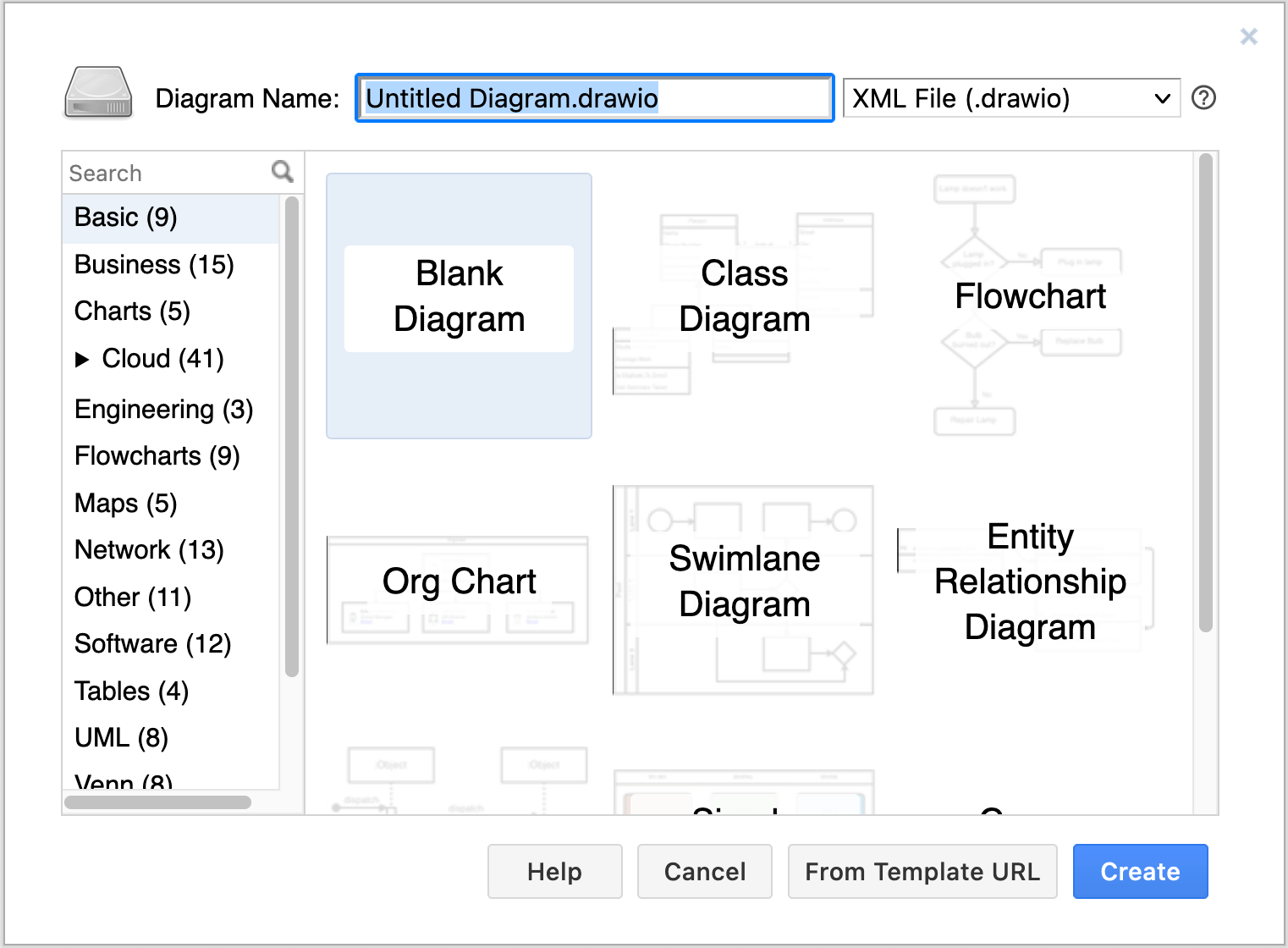Switch to the UML templates category
1288x948 pixels.
pyautogui.click(x=120, y=737)
